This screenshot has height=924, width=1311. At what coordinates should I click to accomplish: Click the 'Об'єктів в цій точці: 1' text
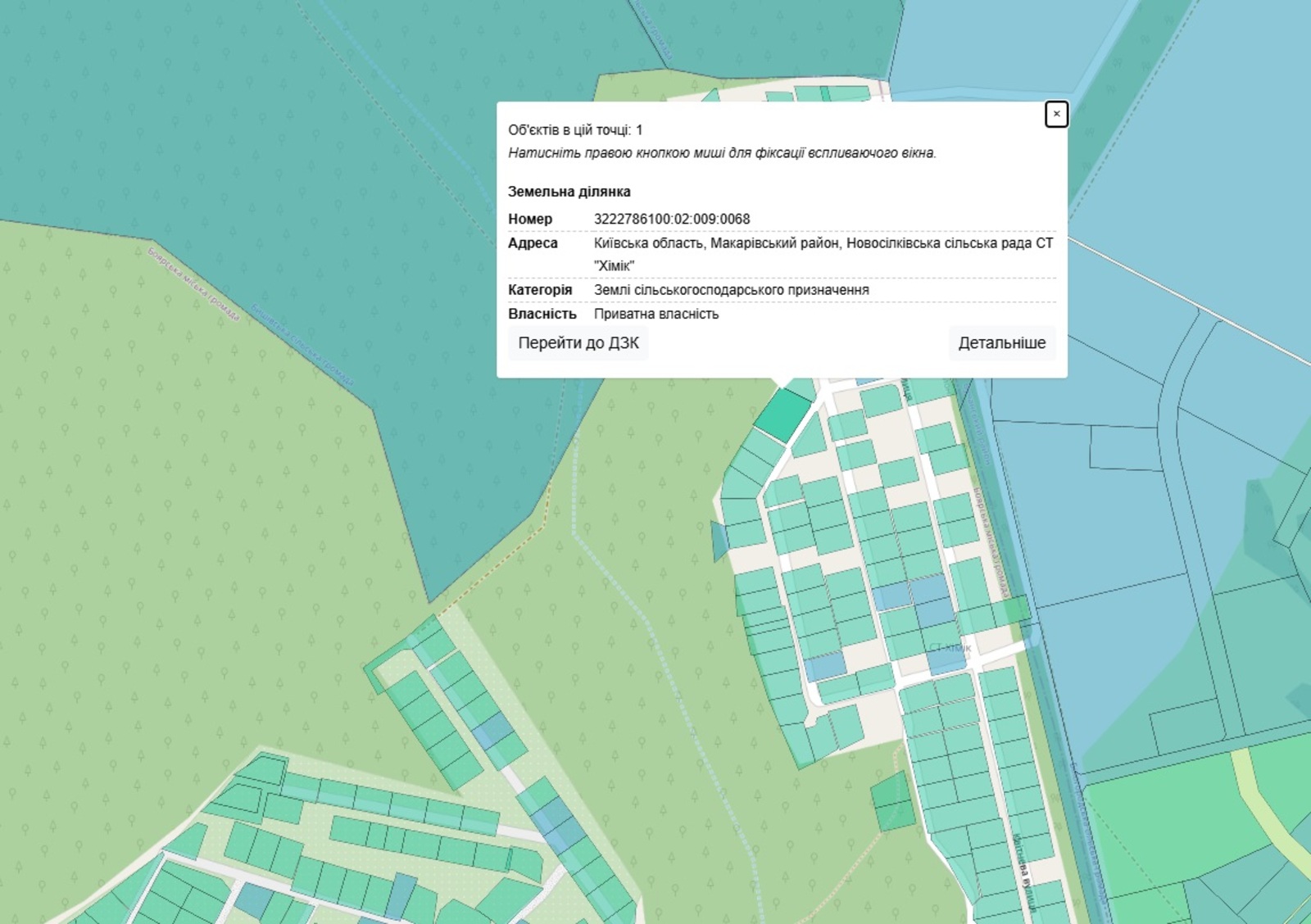[x=575, y=130]
